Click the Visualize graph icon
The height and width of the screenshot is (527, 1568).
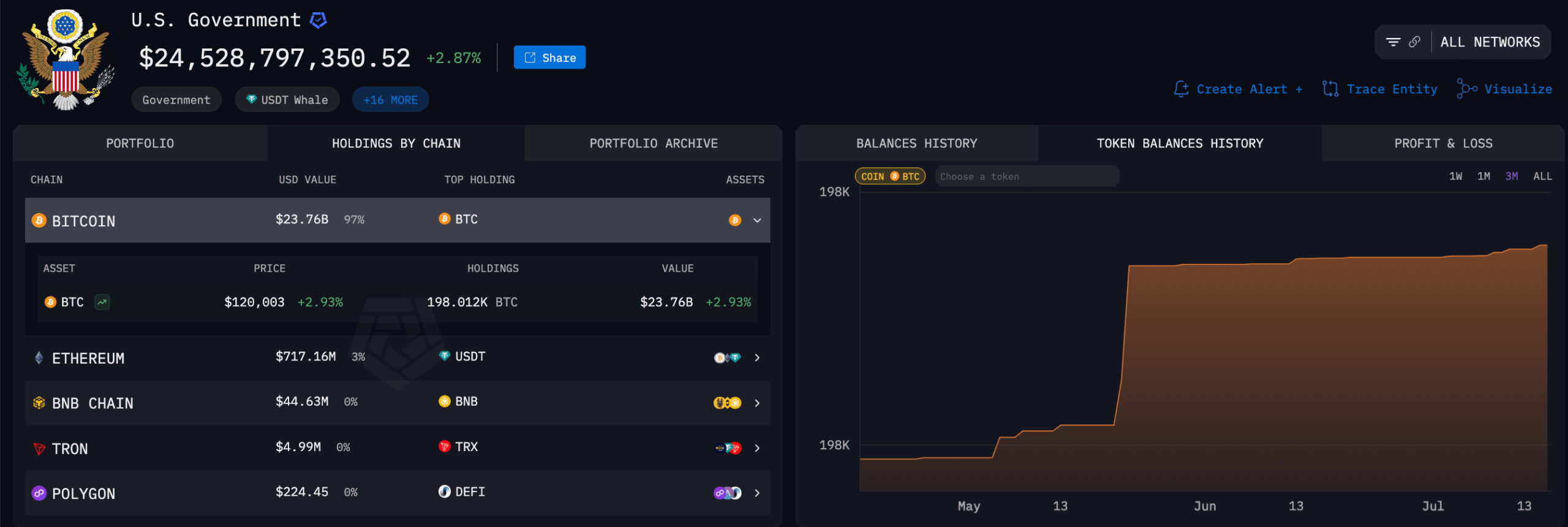click(1466, 89)
